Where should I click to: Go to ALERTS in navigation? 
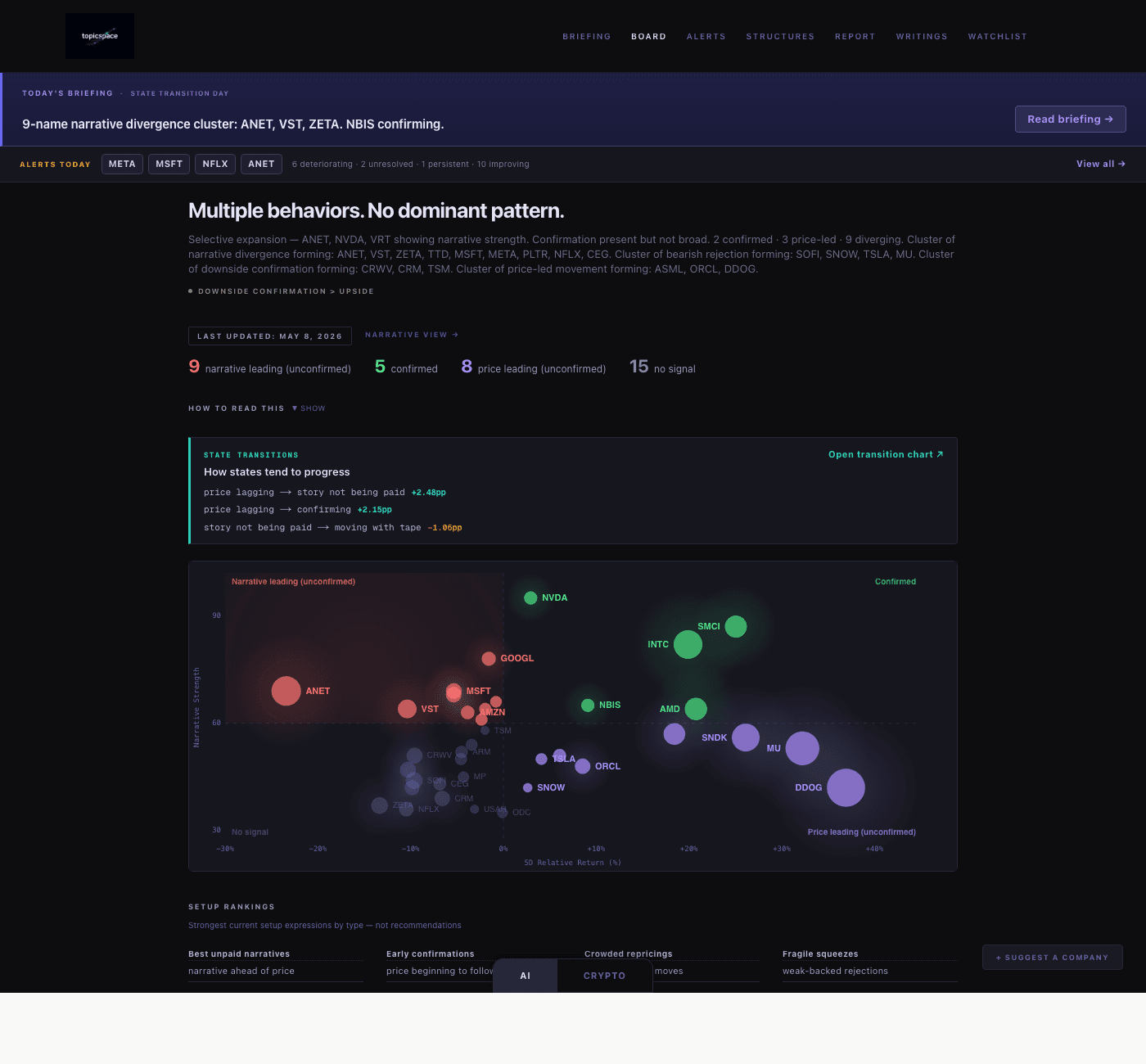(x=706, y=37)
